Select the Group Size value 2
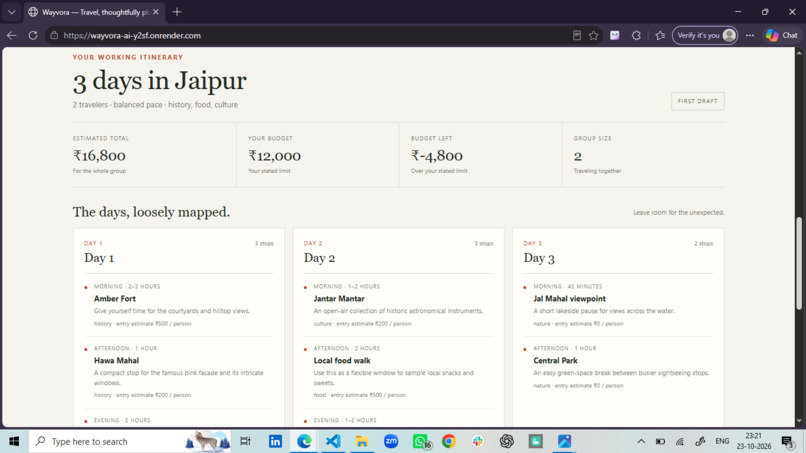 (578, 156)
